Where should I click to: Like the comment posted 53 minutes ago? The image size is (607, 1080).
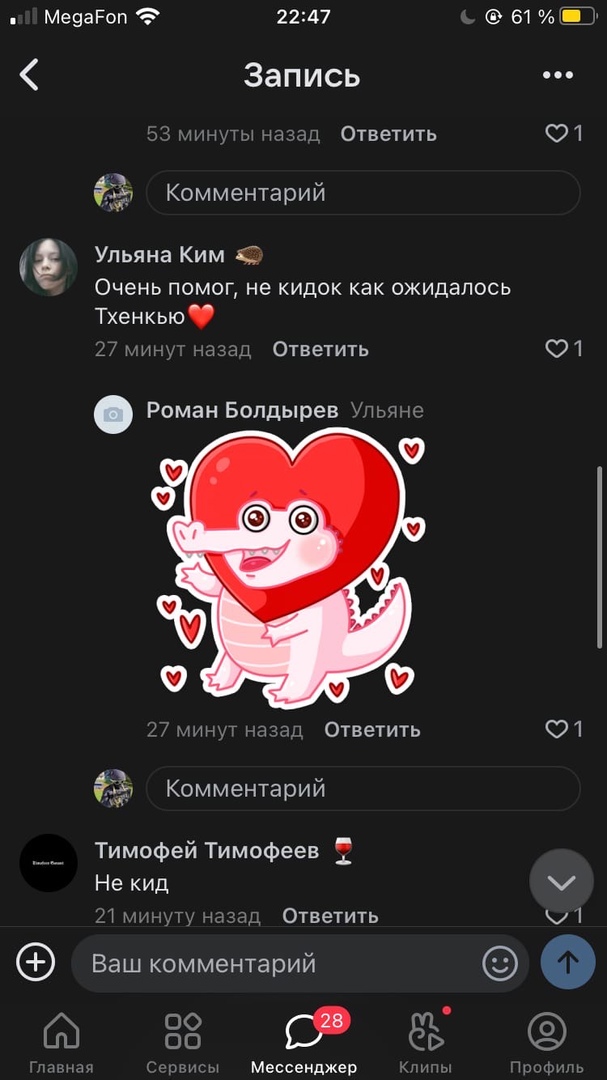pyautogui.click(x=564, y=134)
